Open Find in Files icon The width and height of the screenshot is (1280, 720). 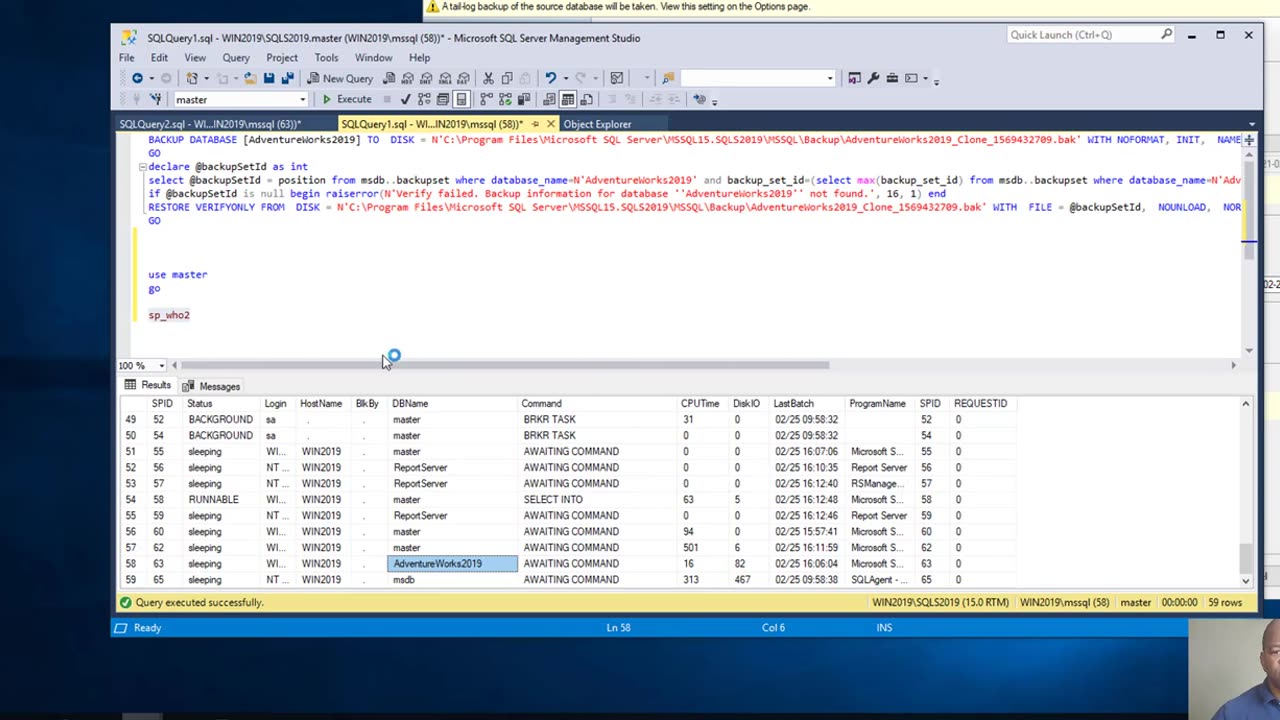[x=668, y=78]
